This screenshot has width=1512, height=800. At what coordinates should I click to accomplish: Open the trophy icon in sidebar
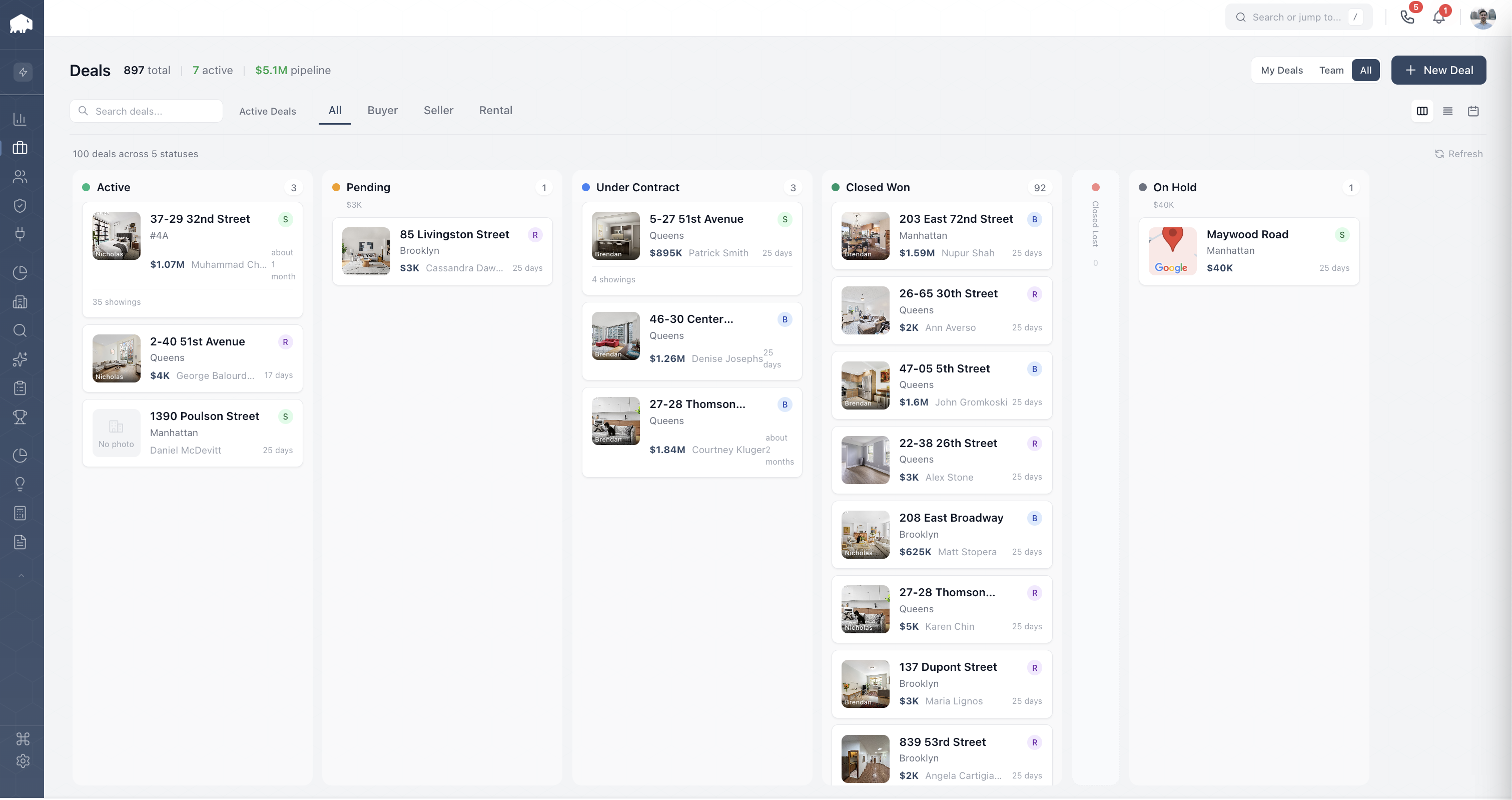[20, 417]
